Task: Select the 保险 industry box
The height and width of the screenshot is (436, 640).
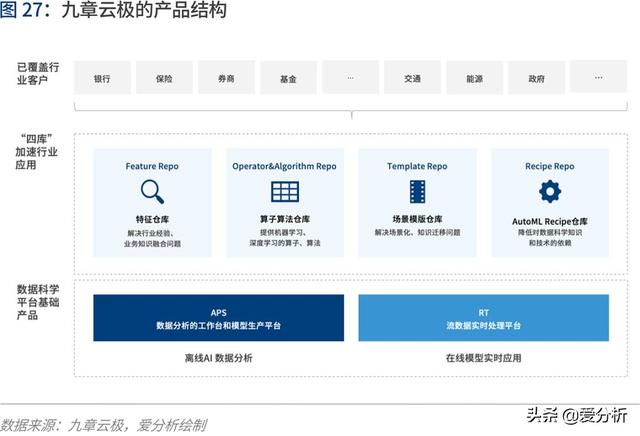Action: coord(164,78)
